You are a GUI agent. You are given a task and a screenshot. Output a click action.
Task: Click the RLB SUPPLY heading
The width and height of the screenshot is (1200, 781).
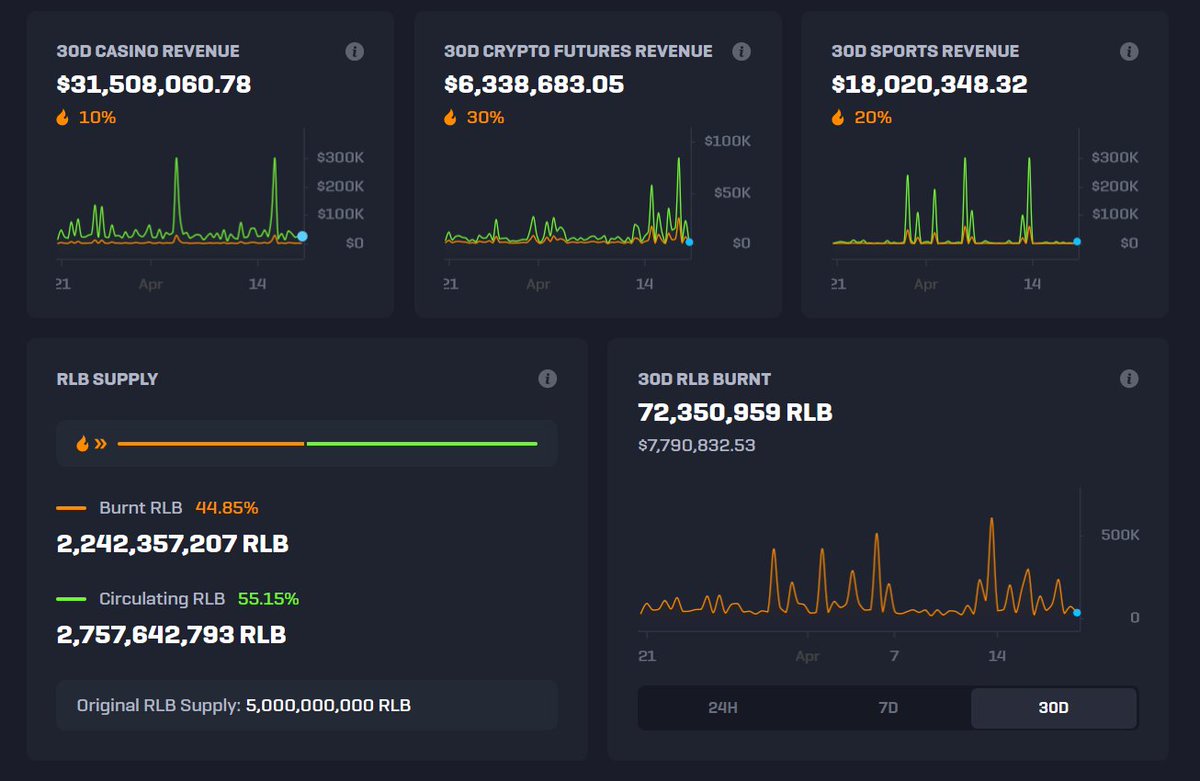[107, 379]
